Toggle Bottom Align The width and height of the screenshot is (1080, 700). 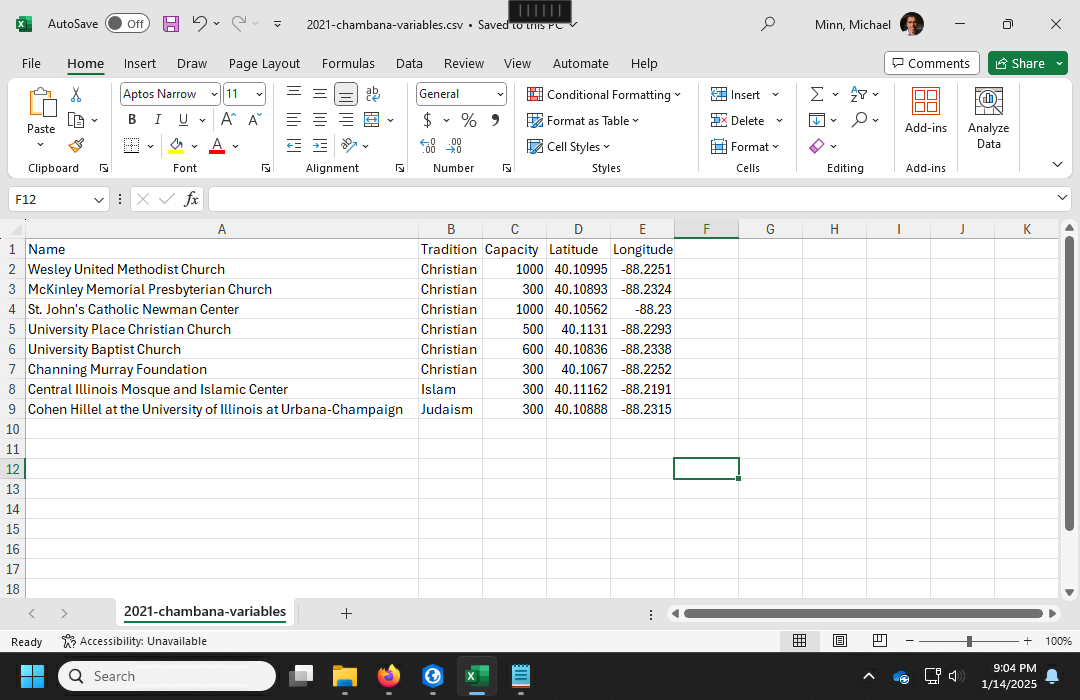click(346, 94)
